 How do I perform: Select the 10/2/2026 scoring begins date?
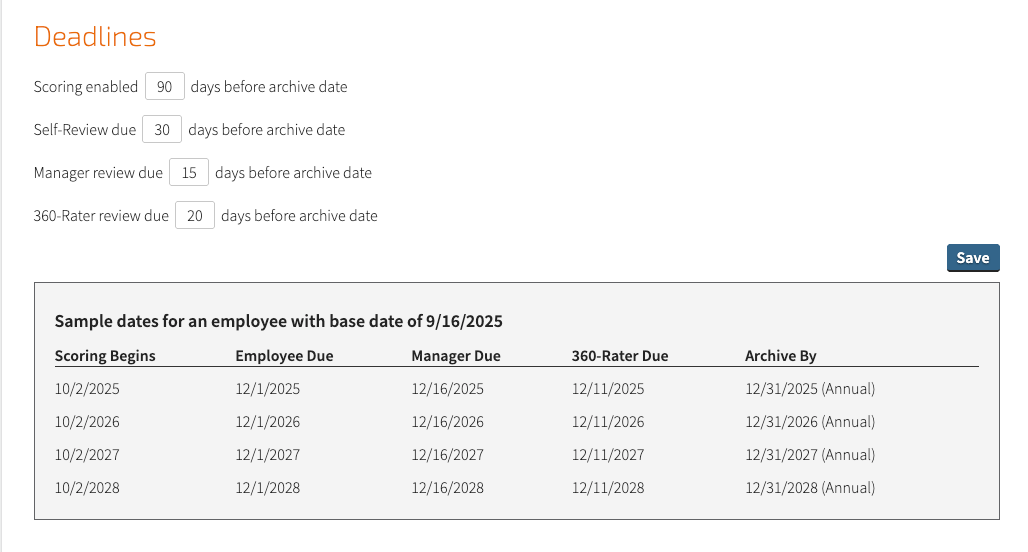[87, 422]
